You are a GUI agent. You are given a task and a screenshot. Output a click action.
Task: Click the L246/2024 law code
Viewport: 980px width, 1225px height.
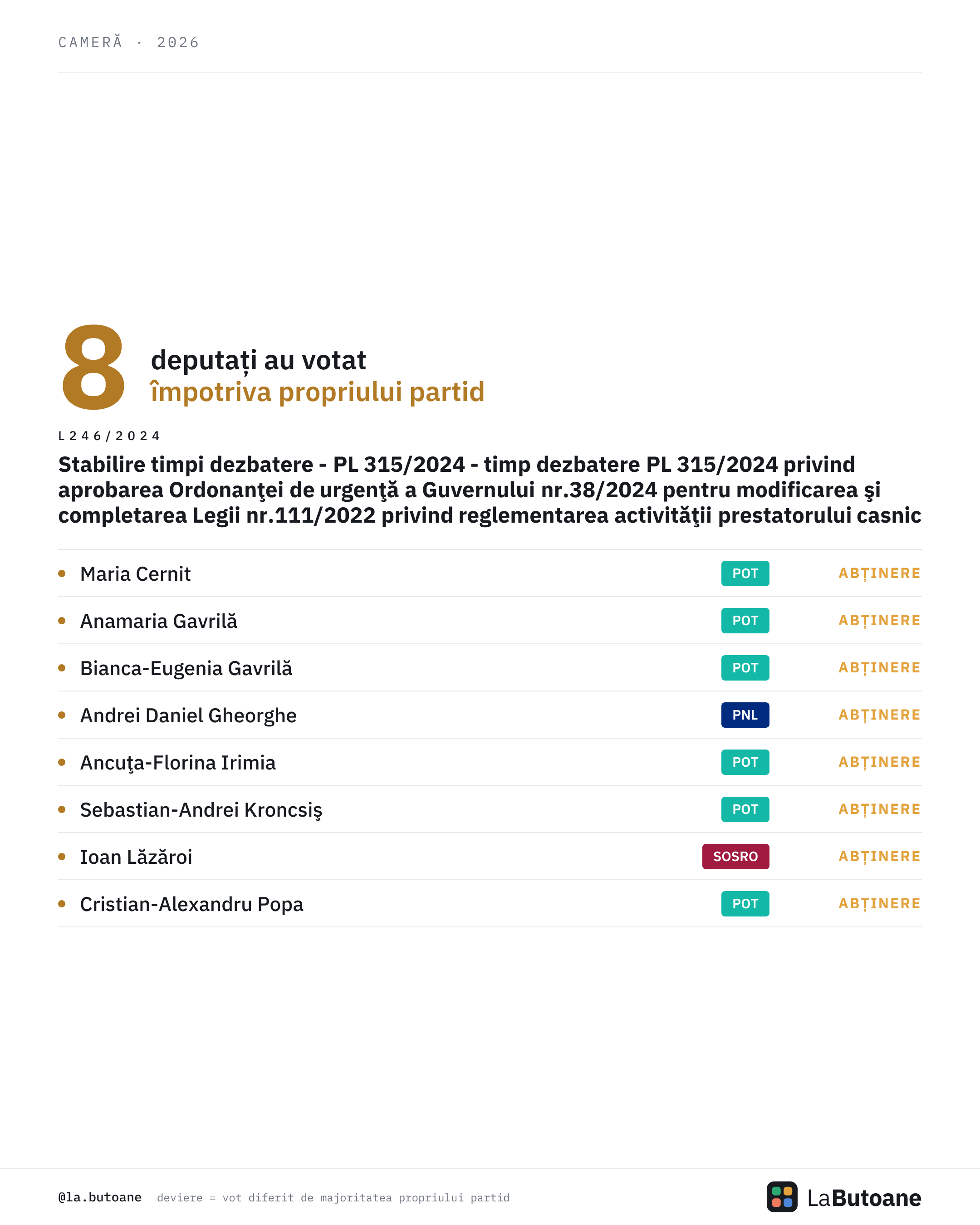tap(109, 436)
